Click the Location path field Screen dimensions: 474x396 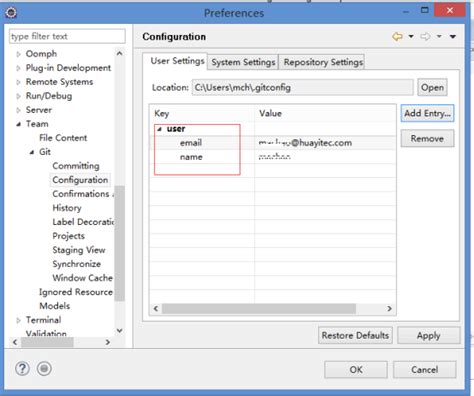[x=302, y=88]
